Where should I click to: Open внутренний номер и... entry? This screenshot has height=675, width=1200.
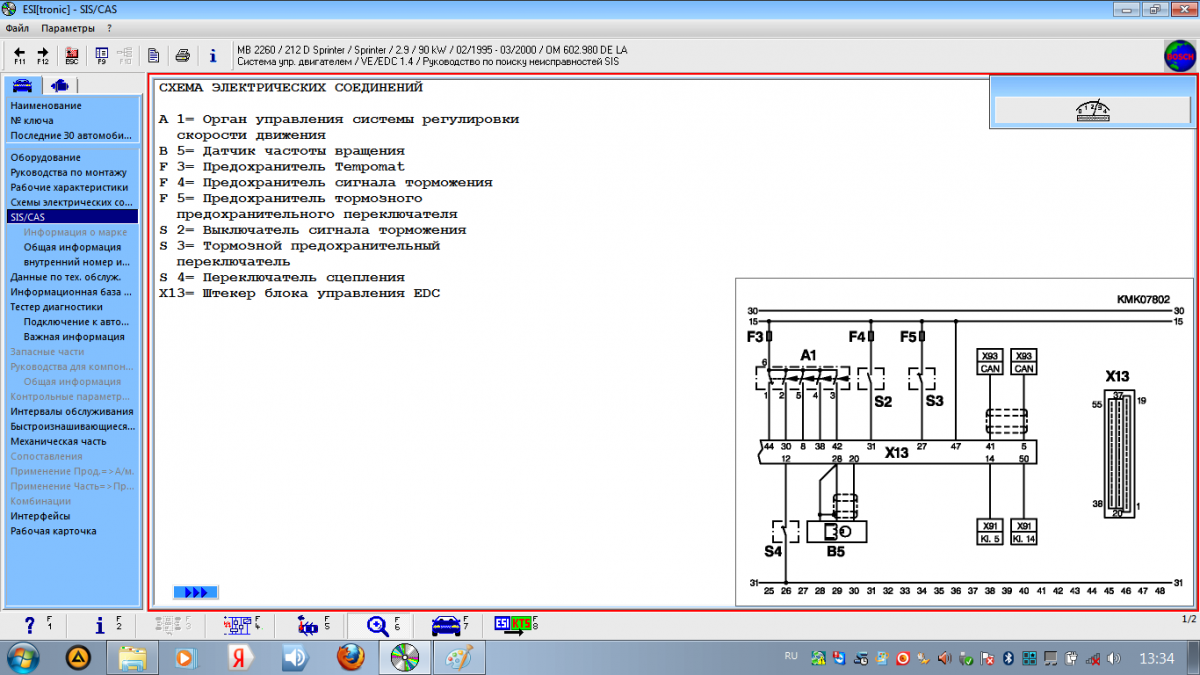pos(76,261)
